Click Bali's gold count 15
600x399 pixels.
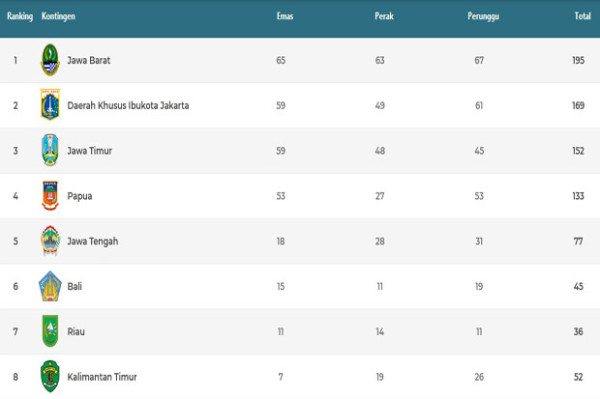[x=281, y=287]
